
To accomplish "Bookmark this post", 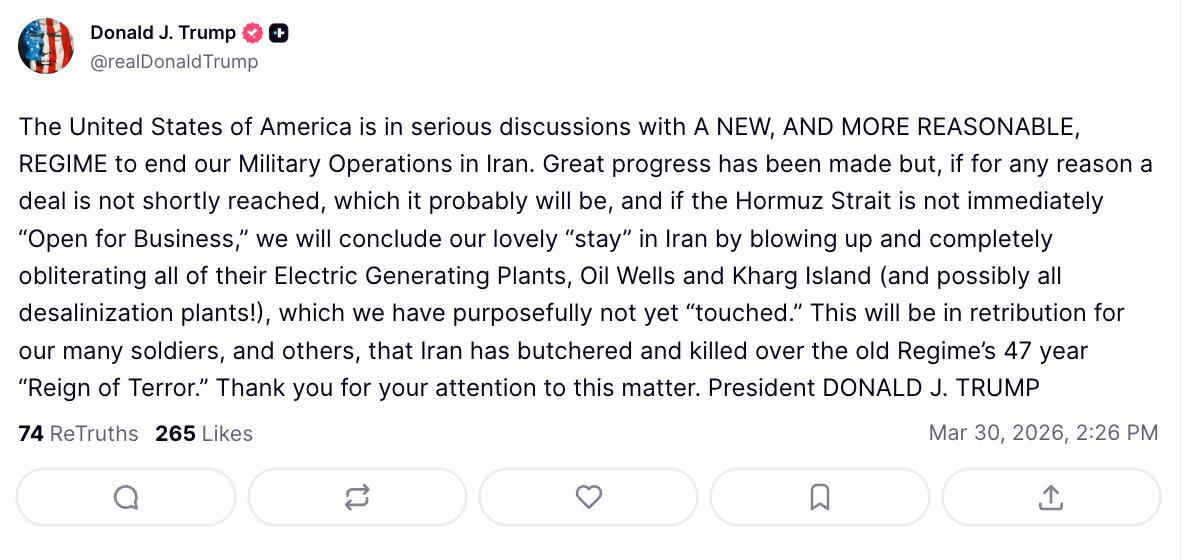I will tap(820, 497).
